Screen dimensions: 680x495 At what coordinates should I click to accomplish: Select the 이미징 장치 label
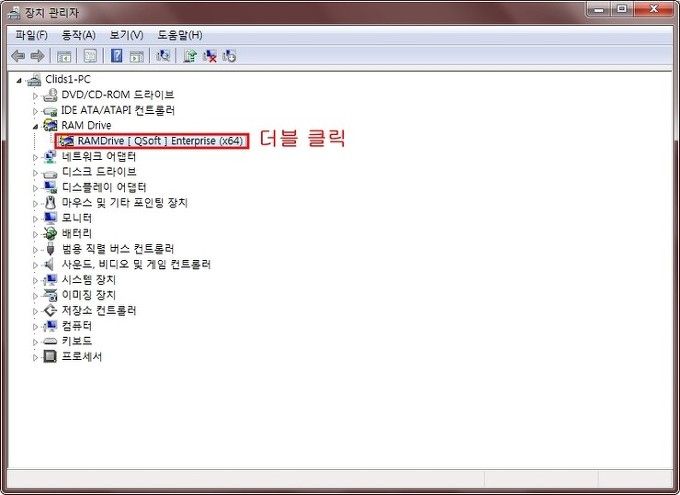coord(89,295)
